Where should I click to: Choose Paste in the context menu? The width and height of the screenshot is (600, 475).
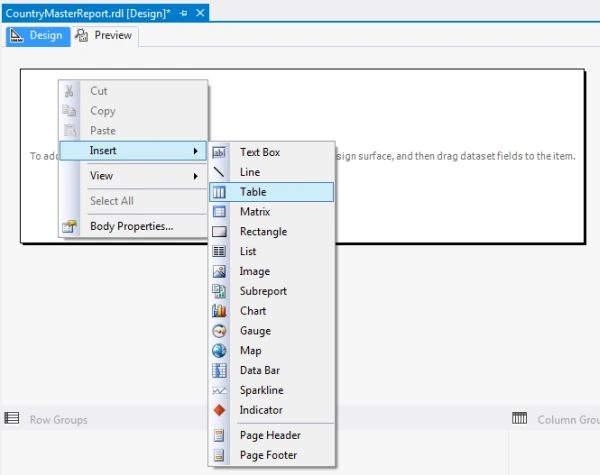point(133,131)
